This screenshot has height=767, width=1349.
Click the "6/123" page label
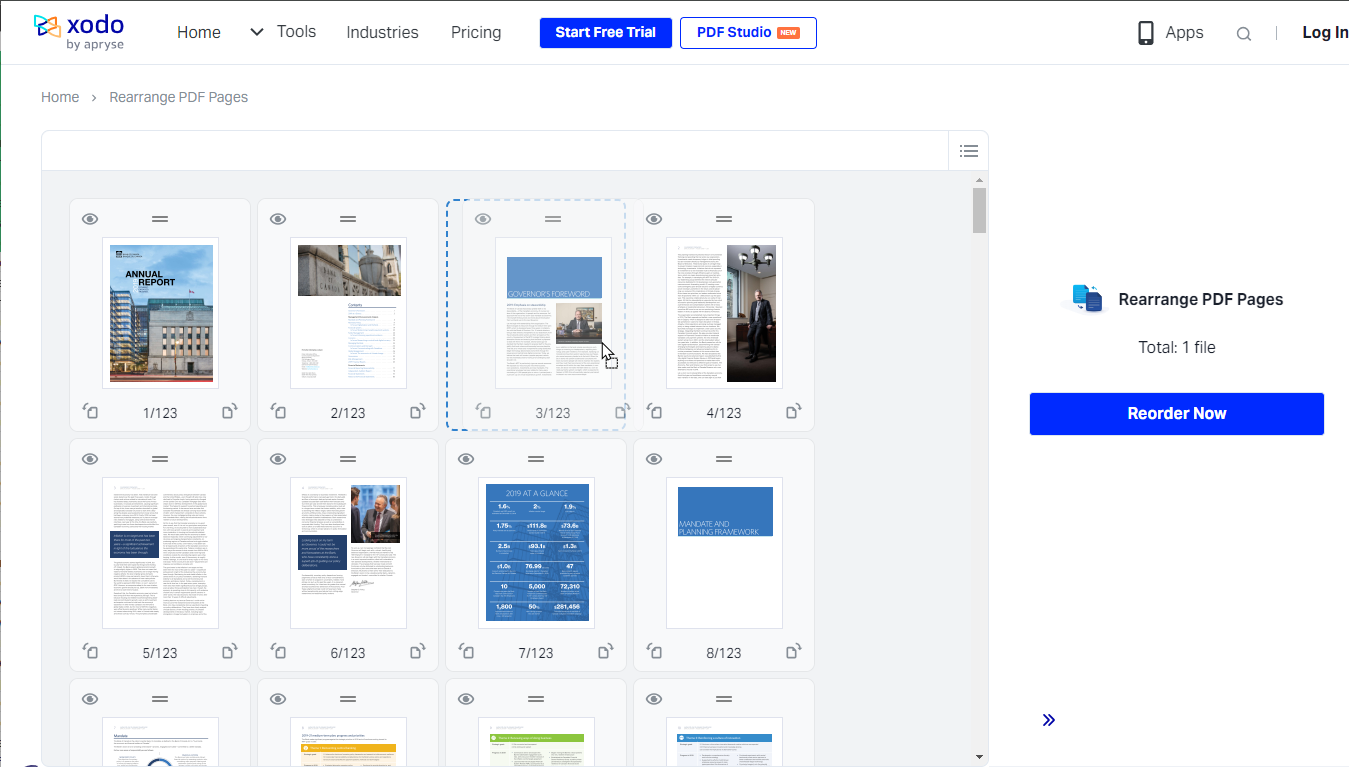coord(348,653)
